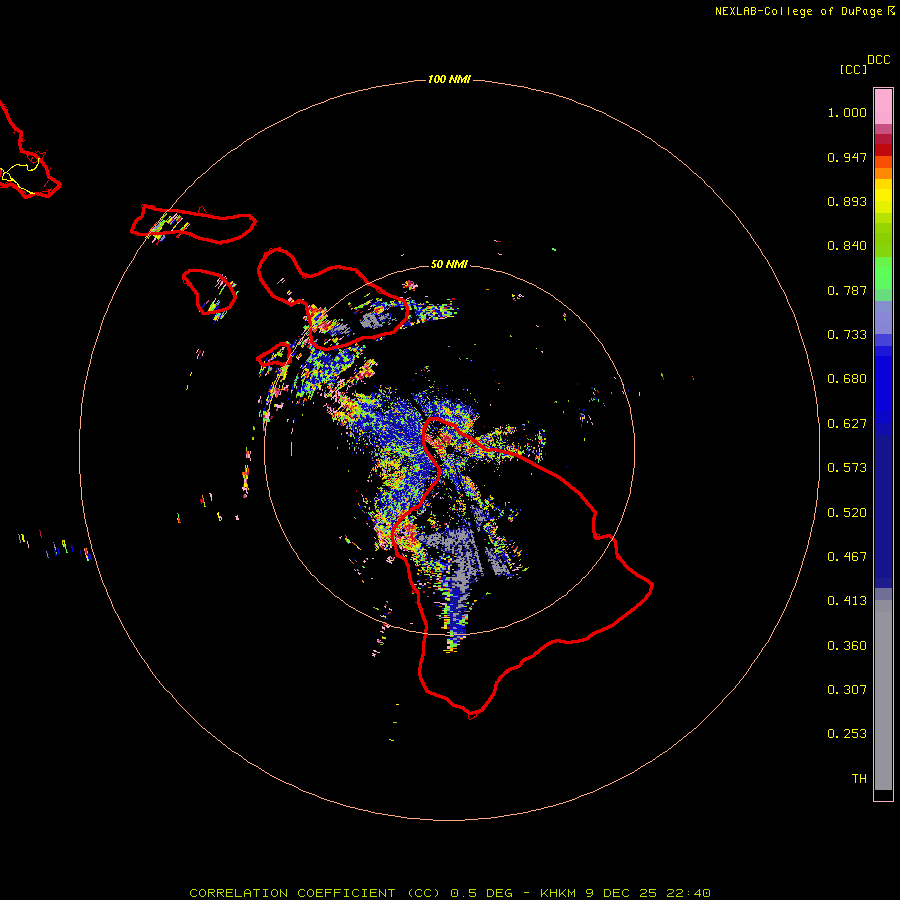This screenshot has width=900, height=900.
Task: Click the KHKM radar site identifier
Action: click(x=558, y=893)
